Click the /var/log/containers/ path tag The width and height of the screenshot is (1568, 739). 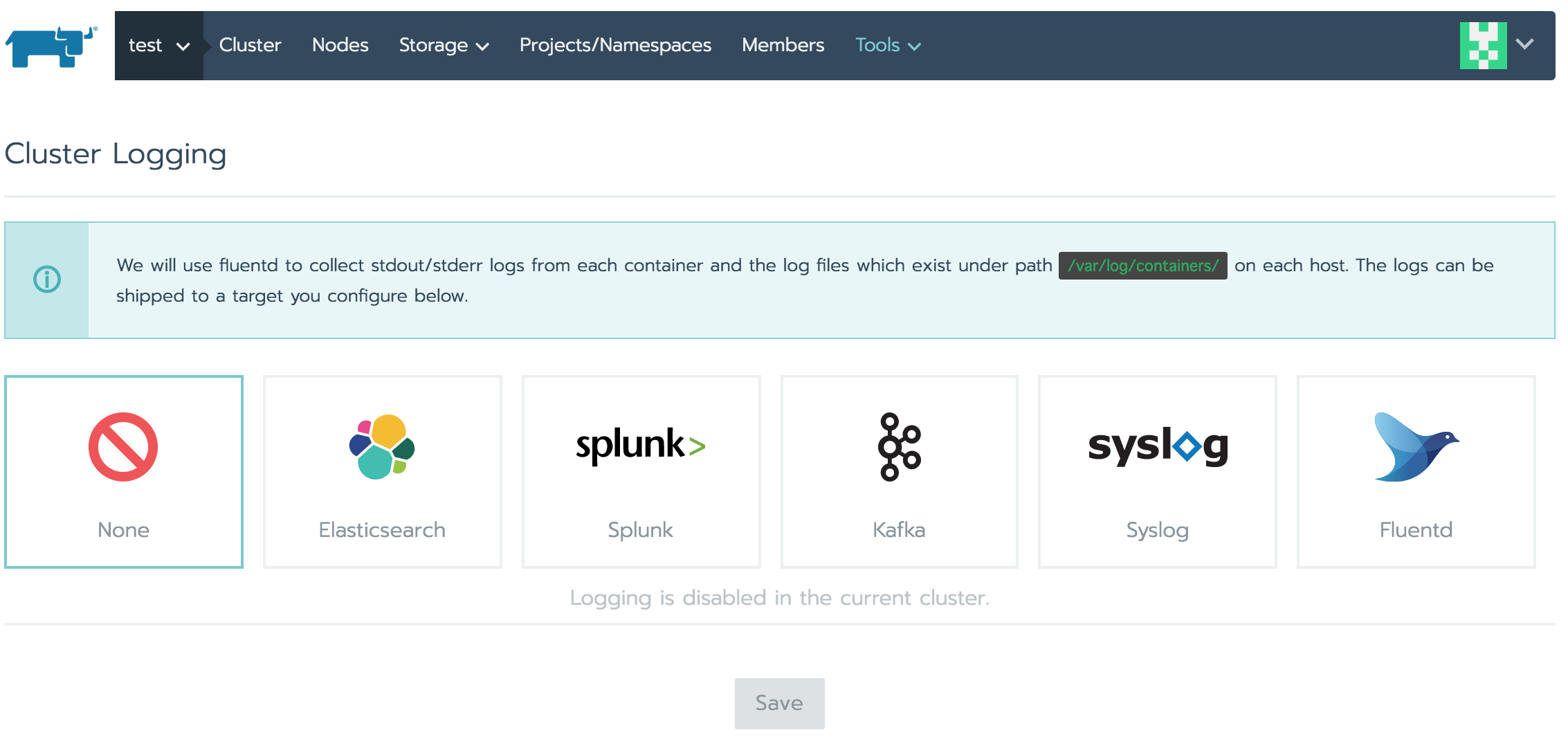1142,266
